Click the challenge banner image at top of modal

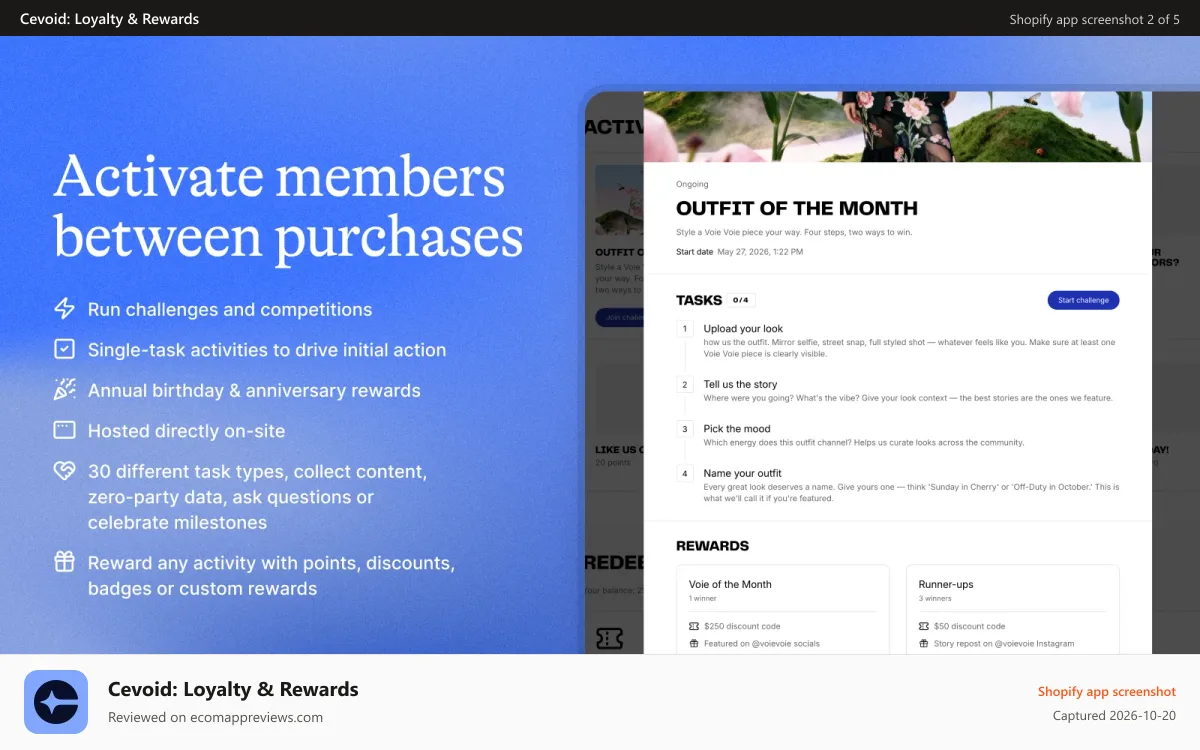coord(897,127)
